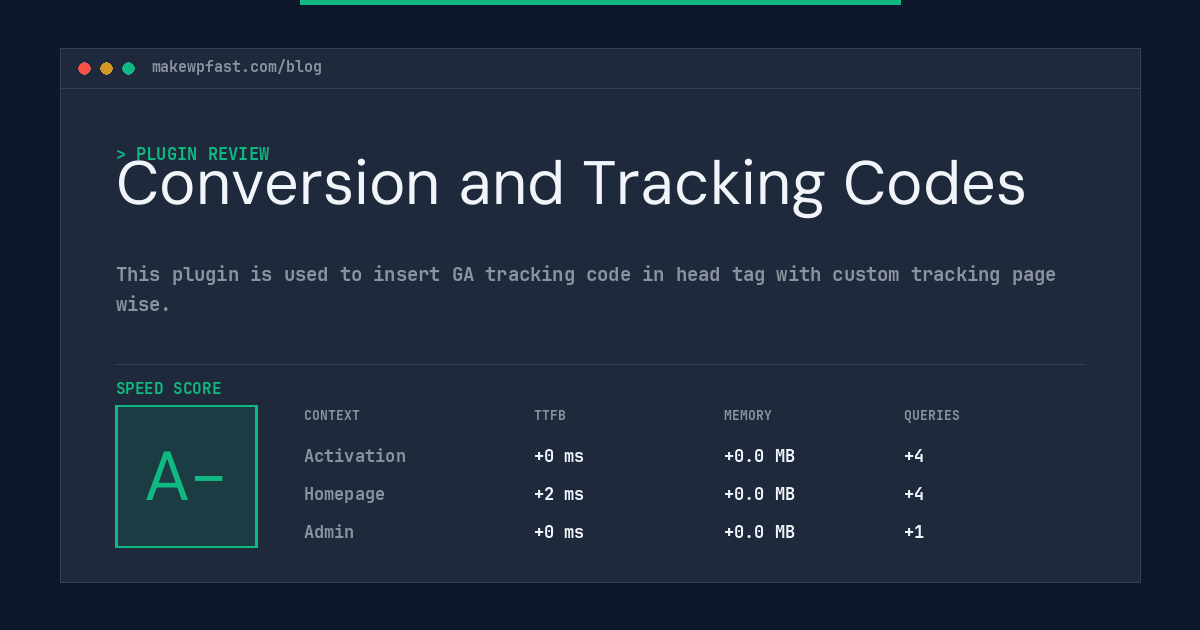This screenshot has height=630, width=1200.
Task: Click the Activation TTFB value +0 ms
Action: click(x=559, y=456)
